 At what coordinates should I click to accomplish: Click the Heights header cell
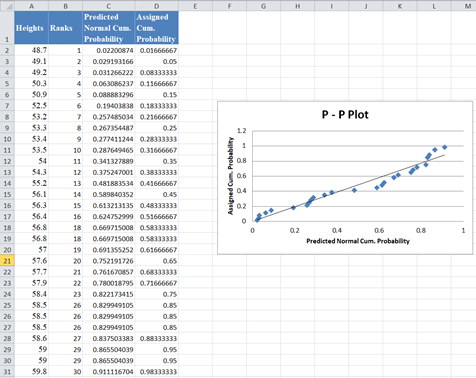pos(31,28)
